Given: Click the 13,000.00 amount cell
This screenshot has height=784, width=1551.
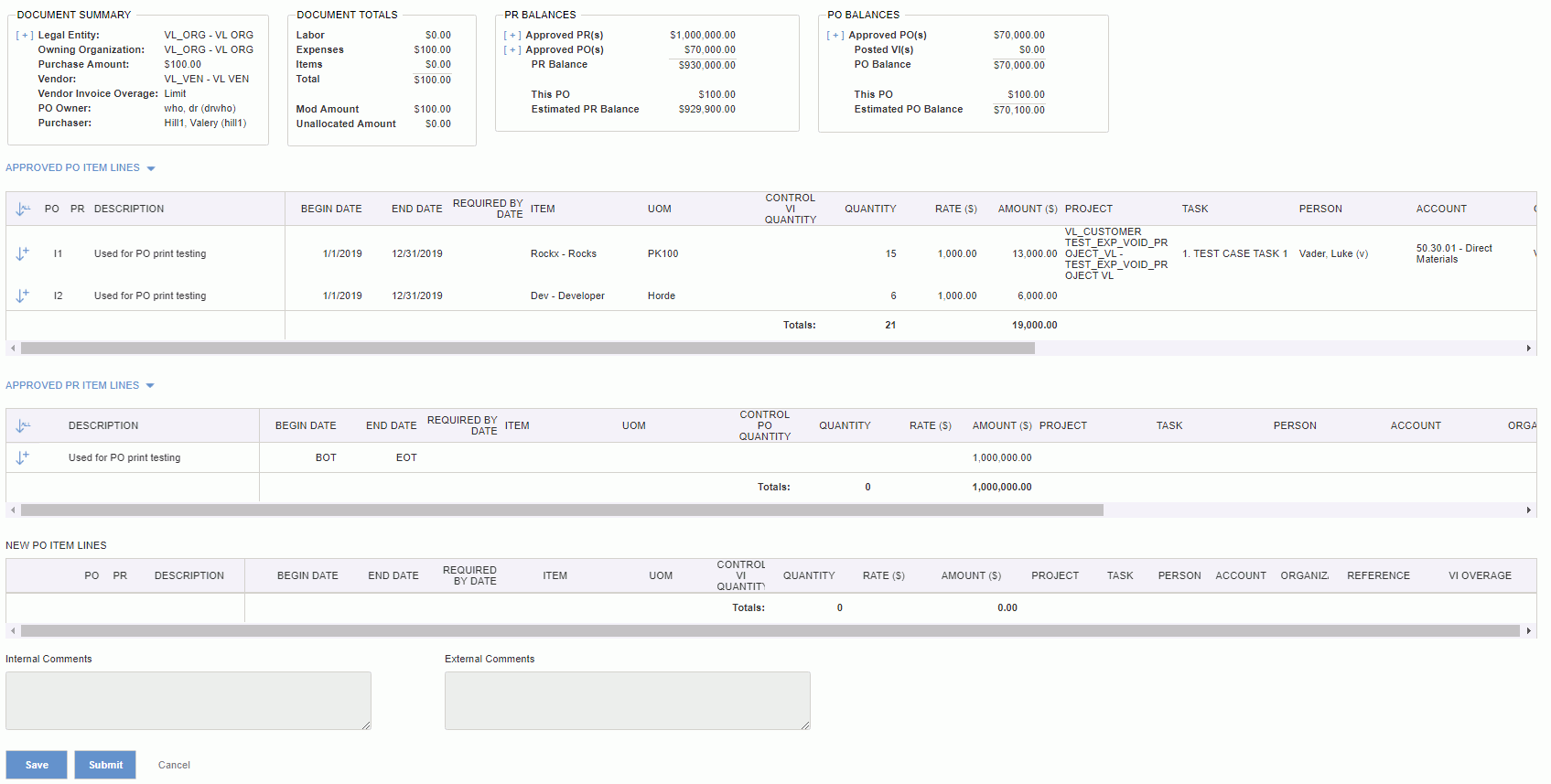Looking at the screenshot, I should (x=1035, y=254).
